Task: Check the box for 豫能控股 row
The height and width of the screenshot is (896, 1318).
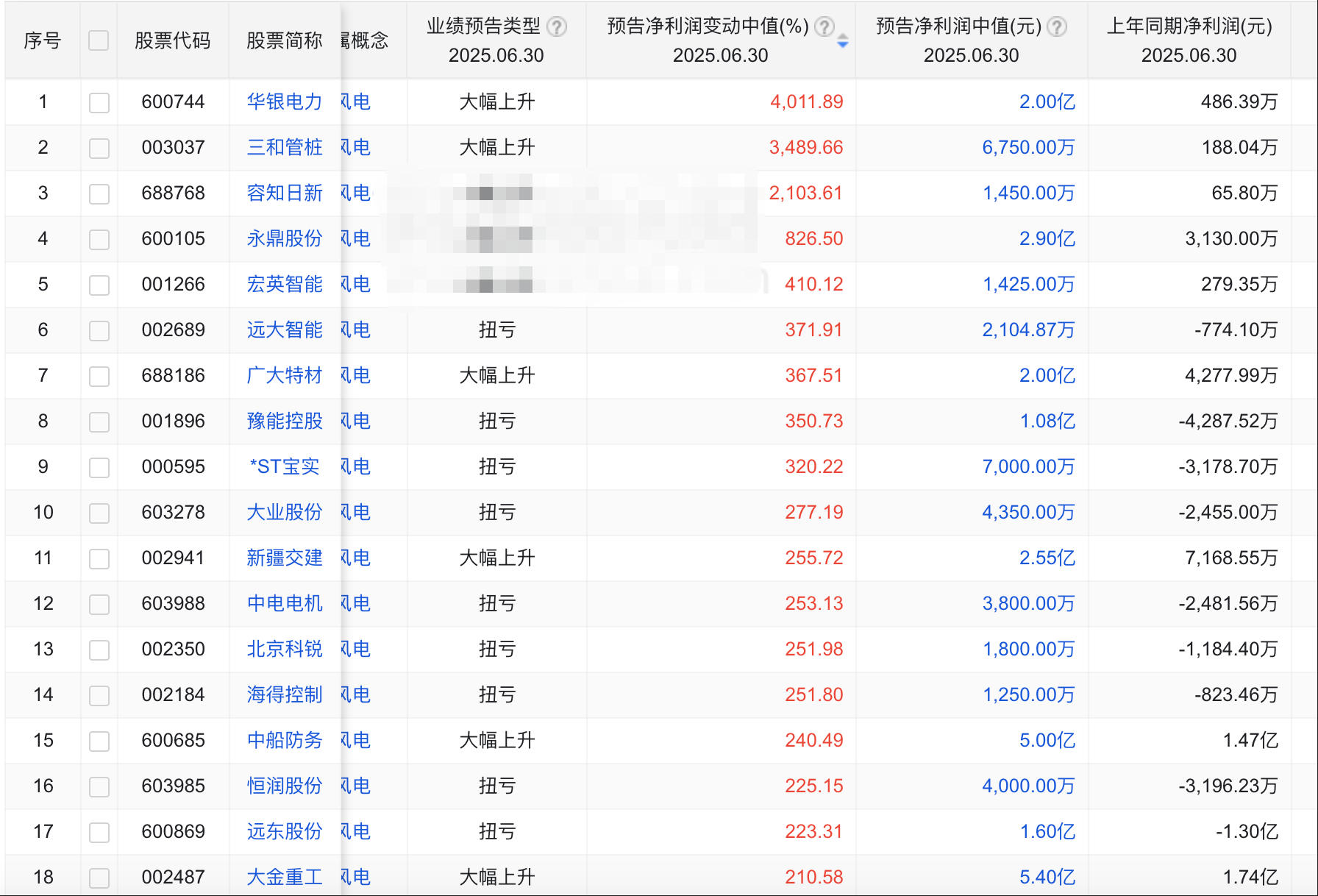Action: tap(99, 422)
